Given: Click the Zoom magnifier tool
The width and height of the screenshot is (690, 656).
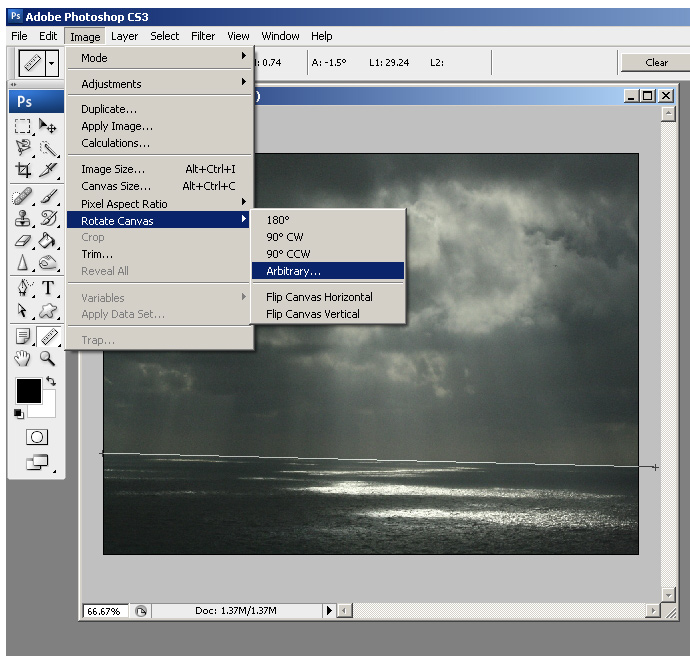Looking at the screenshot, I should click(47, 358).
